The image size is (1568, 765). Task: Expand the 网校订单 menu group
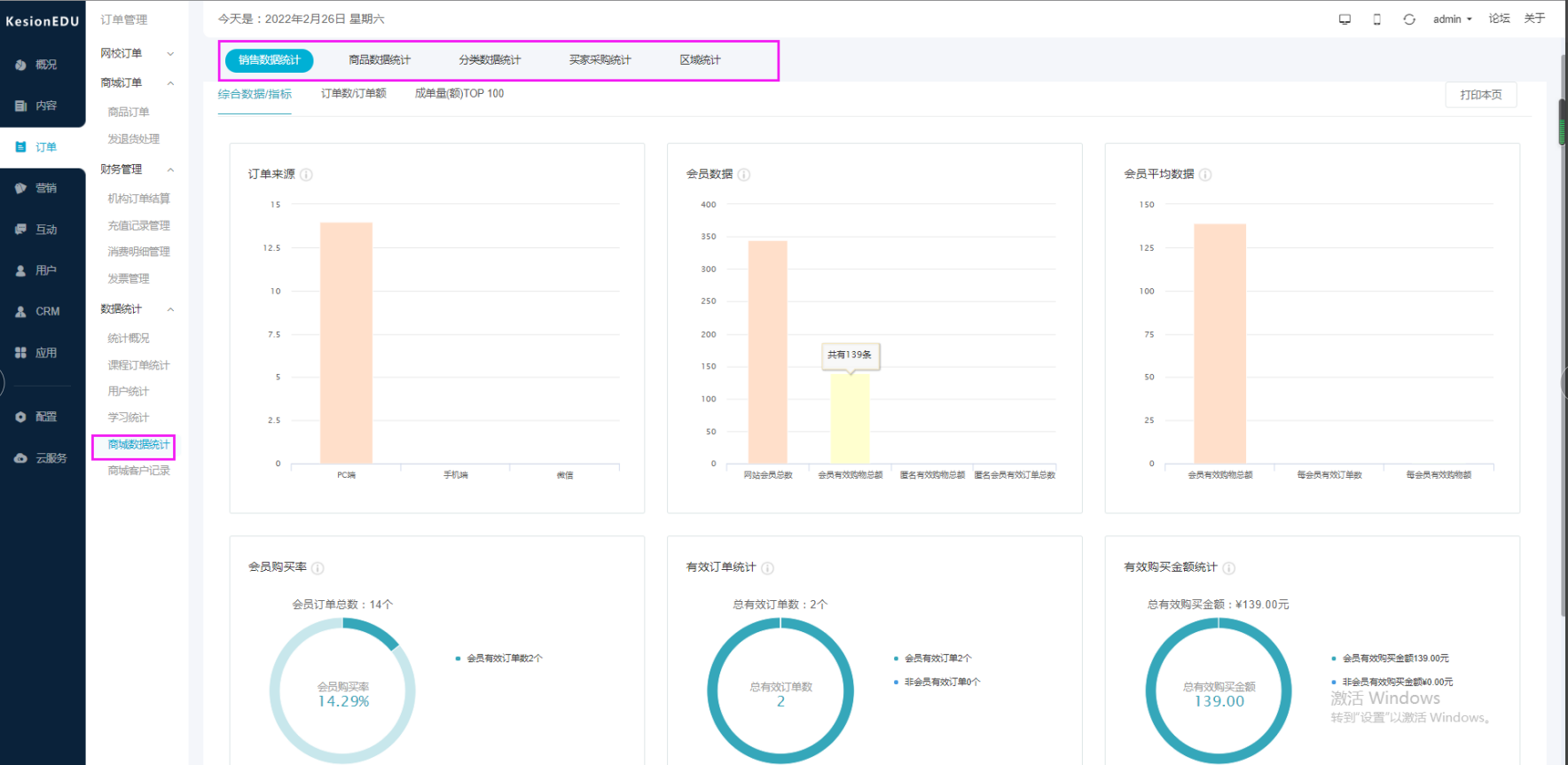coord(137,53)
